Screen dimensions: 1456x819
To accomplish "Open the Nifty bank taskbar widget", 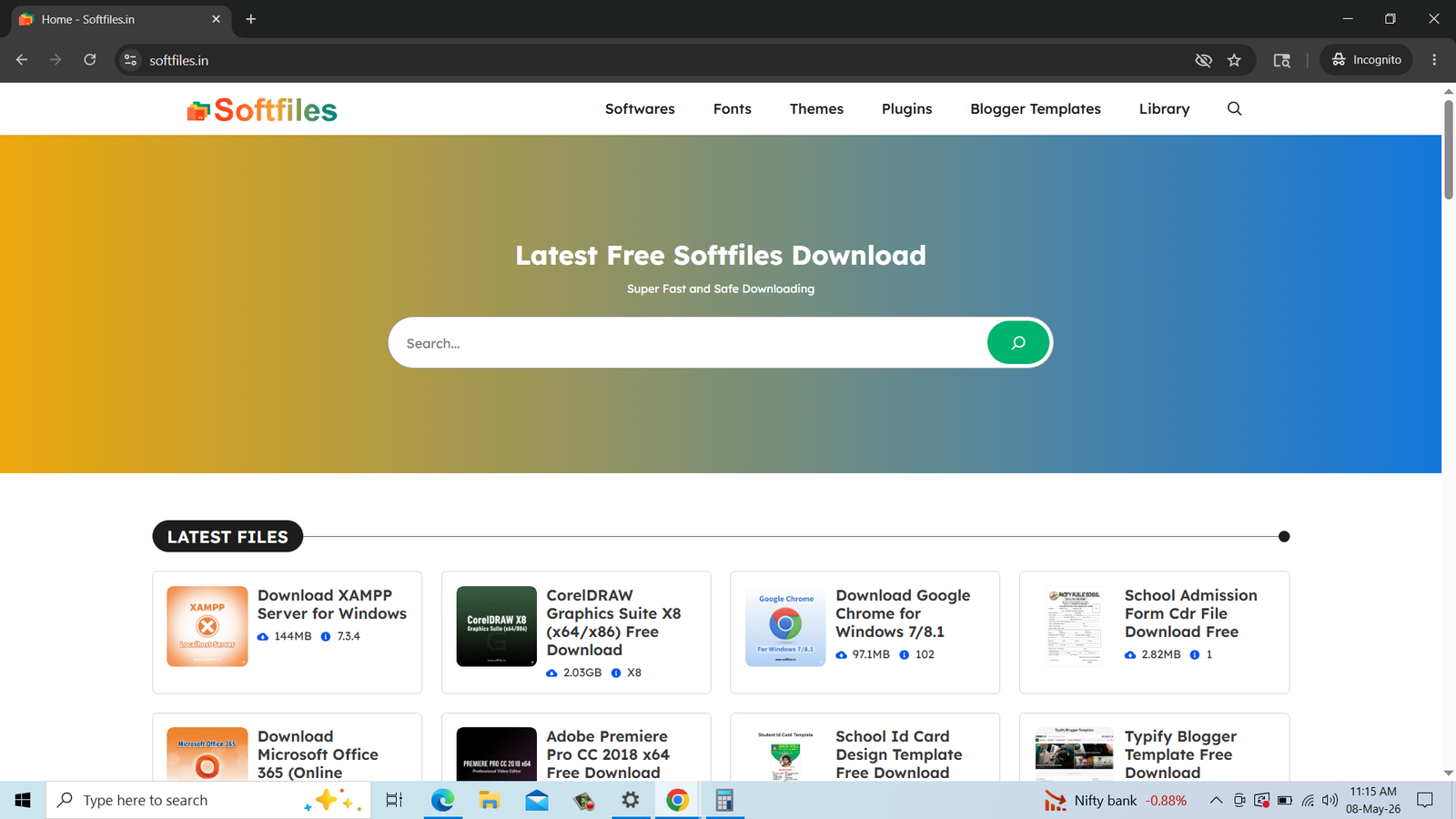I will (1115, 800).
